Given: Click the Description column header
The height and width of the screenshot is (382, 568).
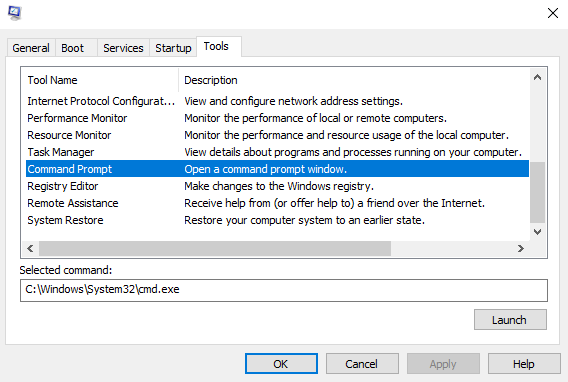Looking at the screenshot, I should pos(354,80).
